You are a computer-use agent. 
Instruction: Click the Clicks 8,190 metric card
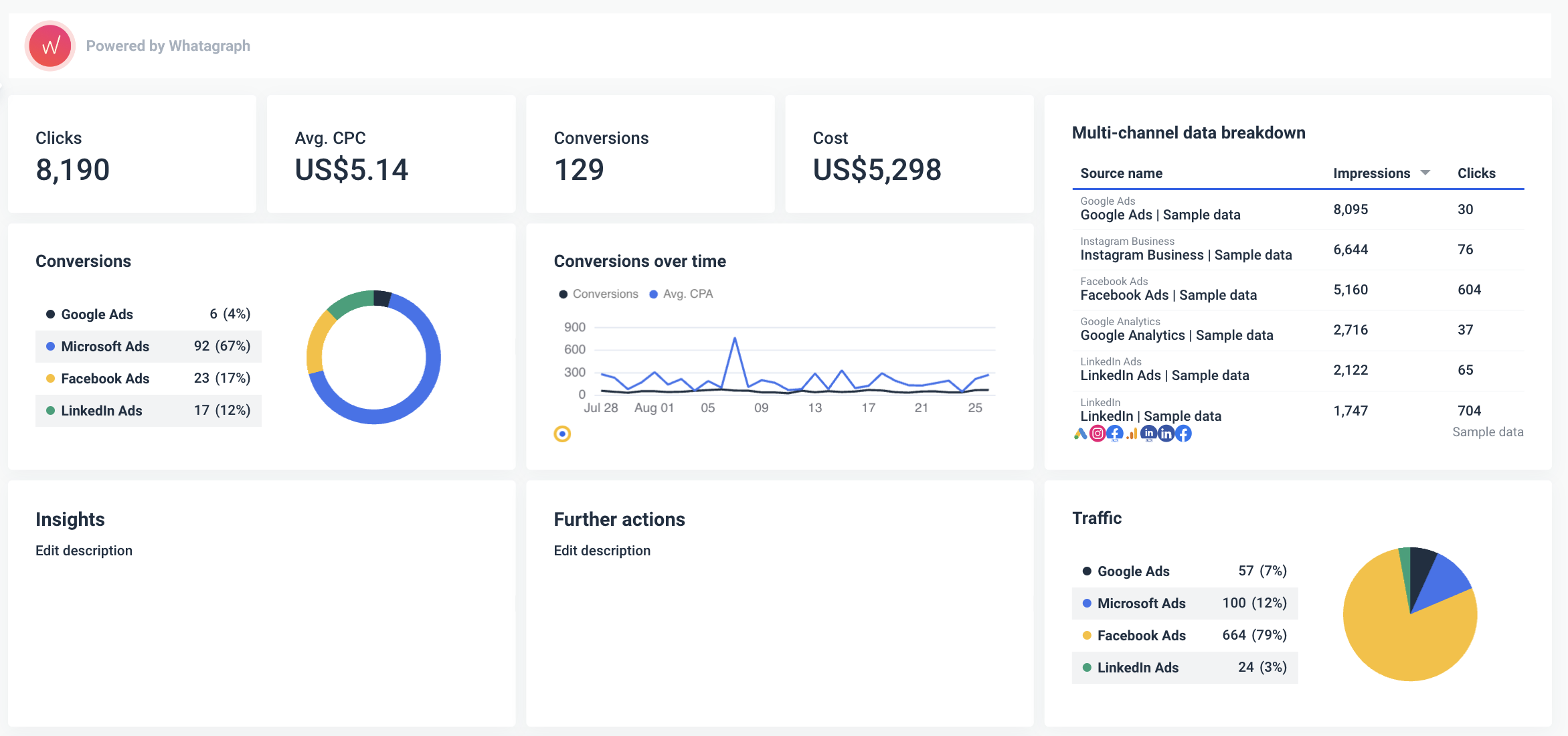132,154
